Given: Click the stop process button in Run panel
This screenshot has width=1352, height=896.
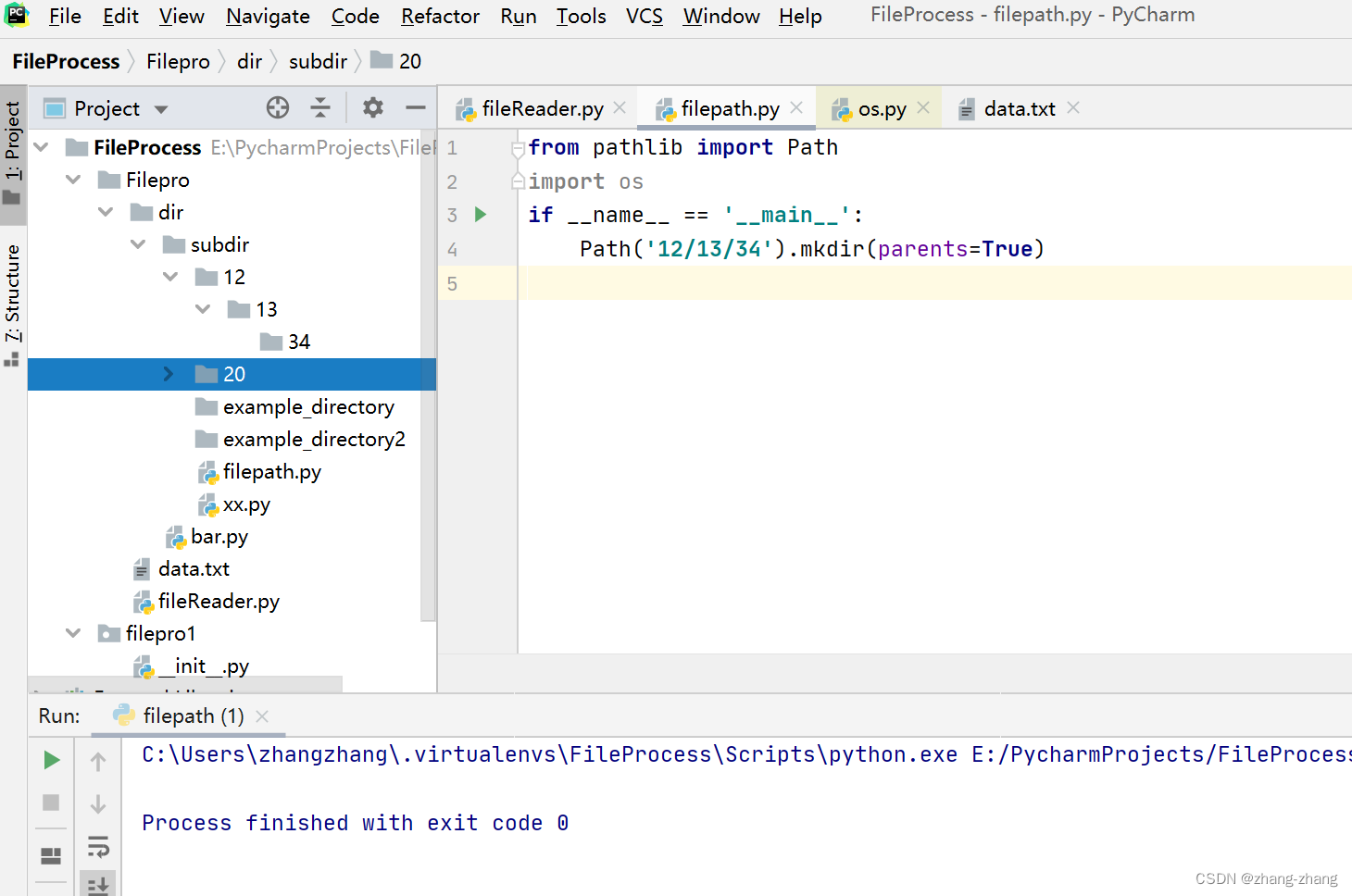Looking at the screenshot, I should tap(51, 803).
